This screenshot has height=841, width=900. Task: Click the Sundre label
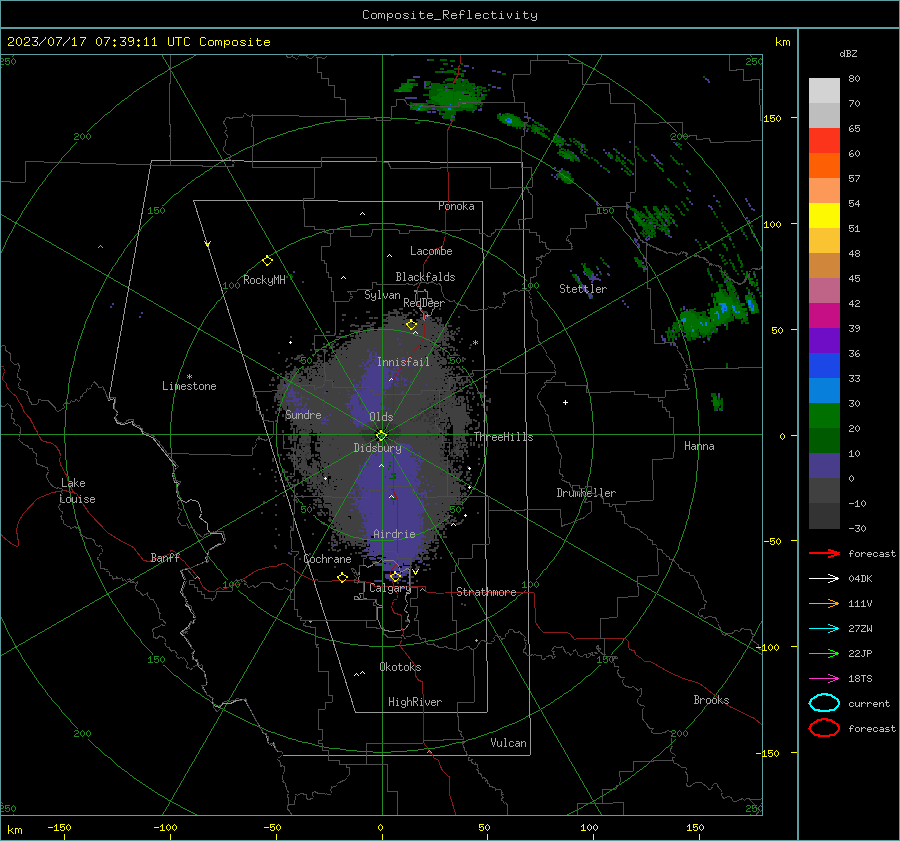[304, 414]
